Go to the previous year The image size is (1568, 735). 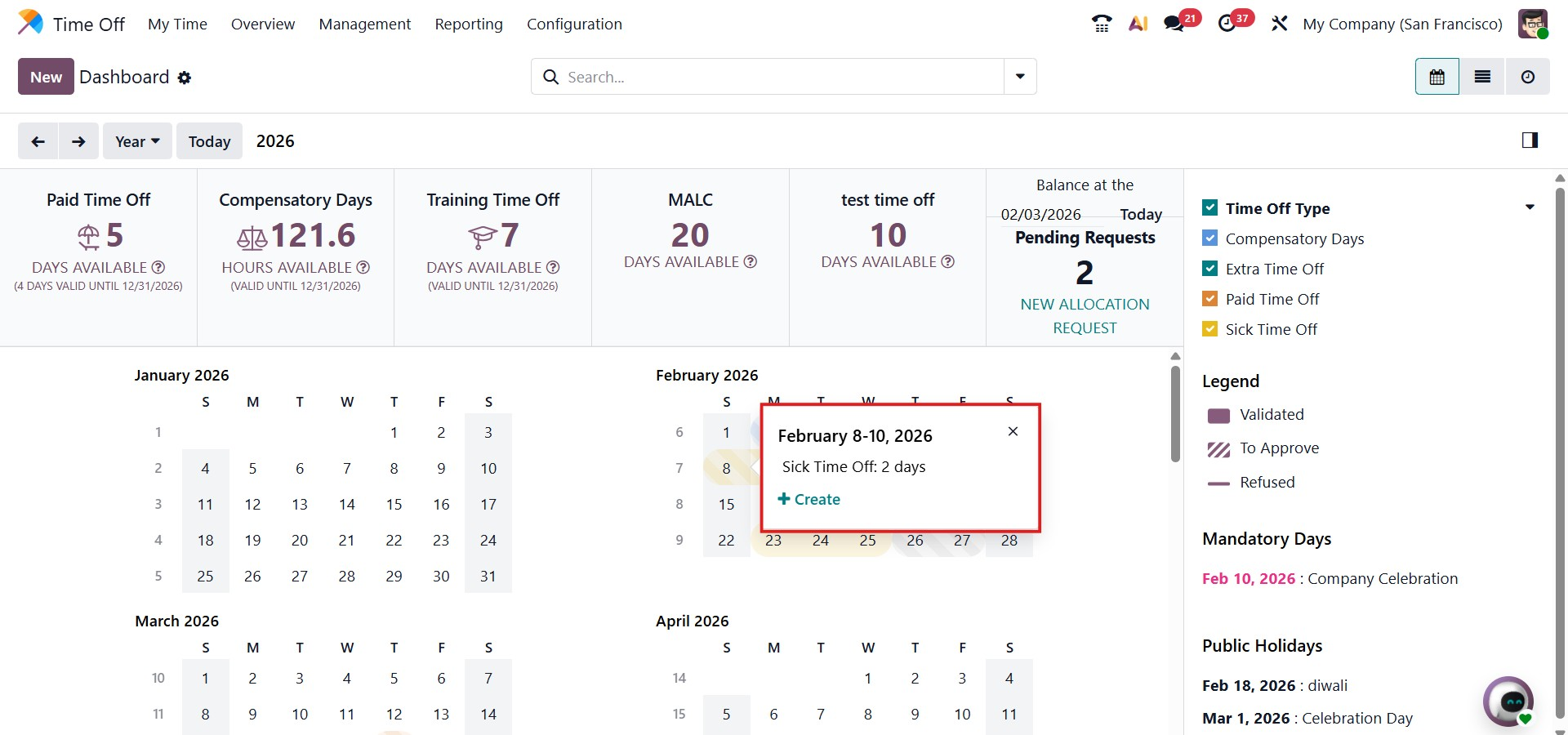click(38, 141)
